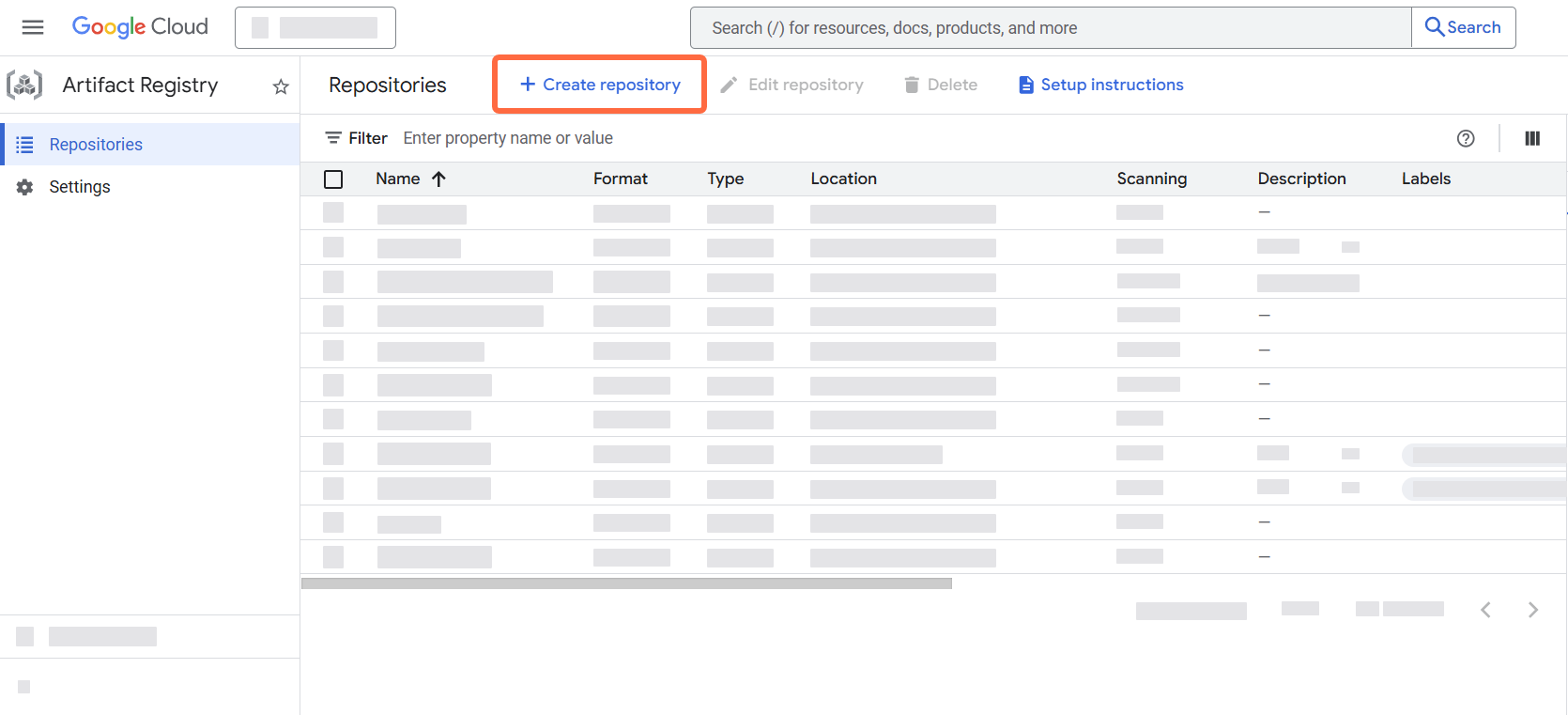The image size is (1568, 715).
Task: Click Create repository
Action: tap(600, 85)
